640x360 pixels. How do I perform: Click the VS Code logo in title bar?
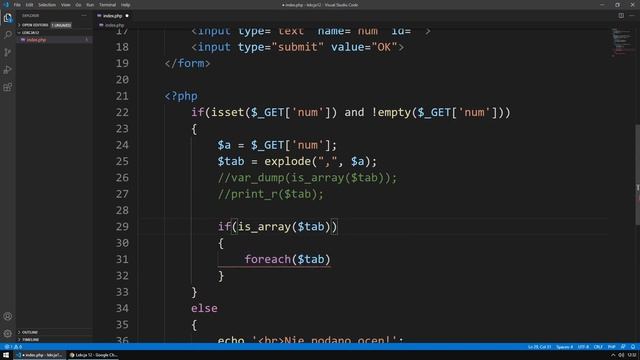6,5
